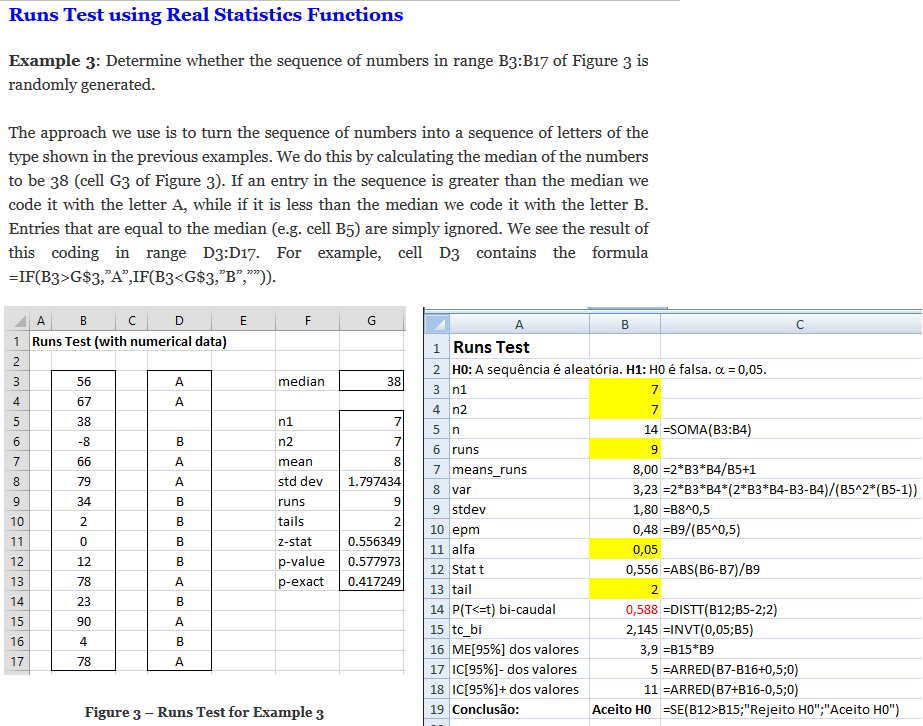Click the 'IC[95%]- dos valores' label cell
923x726 pixels.
tap(519, 670)
